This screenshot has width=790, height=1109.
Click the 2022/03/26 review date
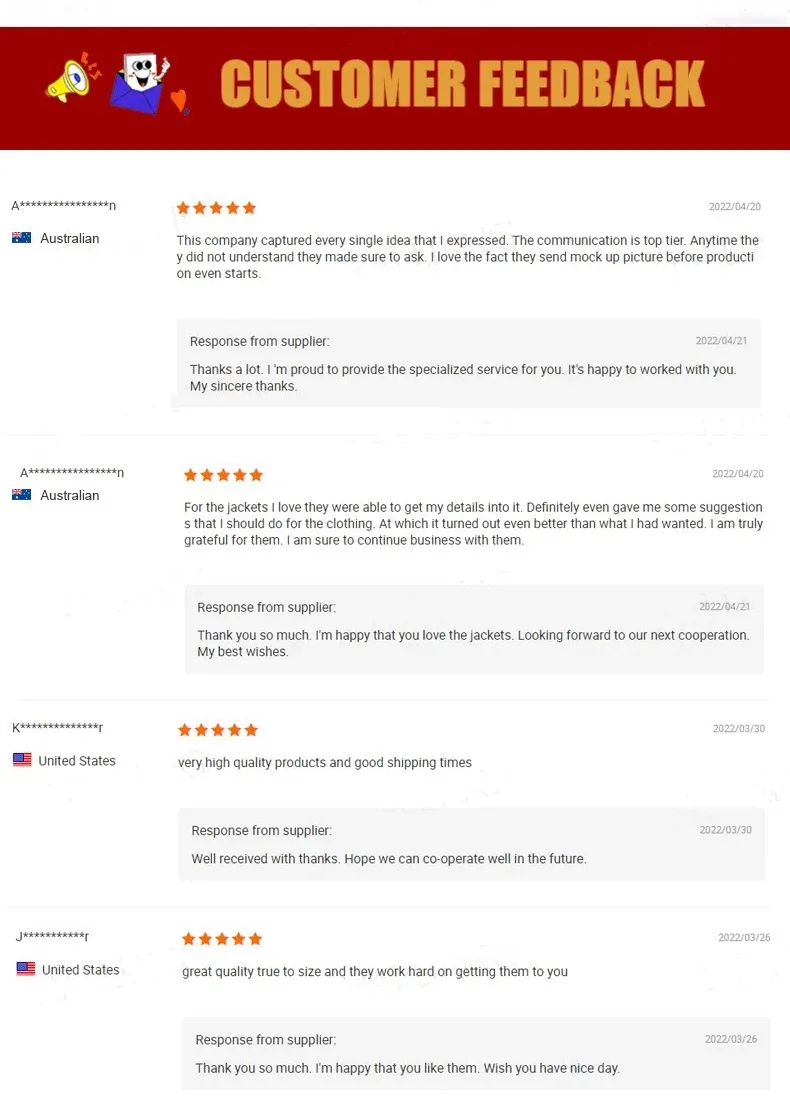743,938
